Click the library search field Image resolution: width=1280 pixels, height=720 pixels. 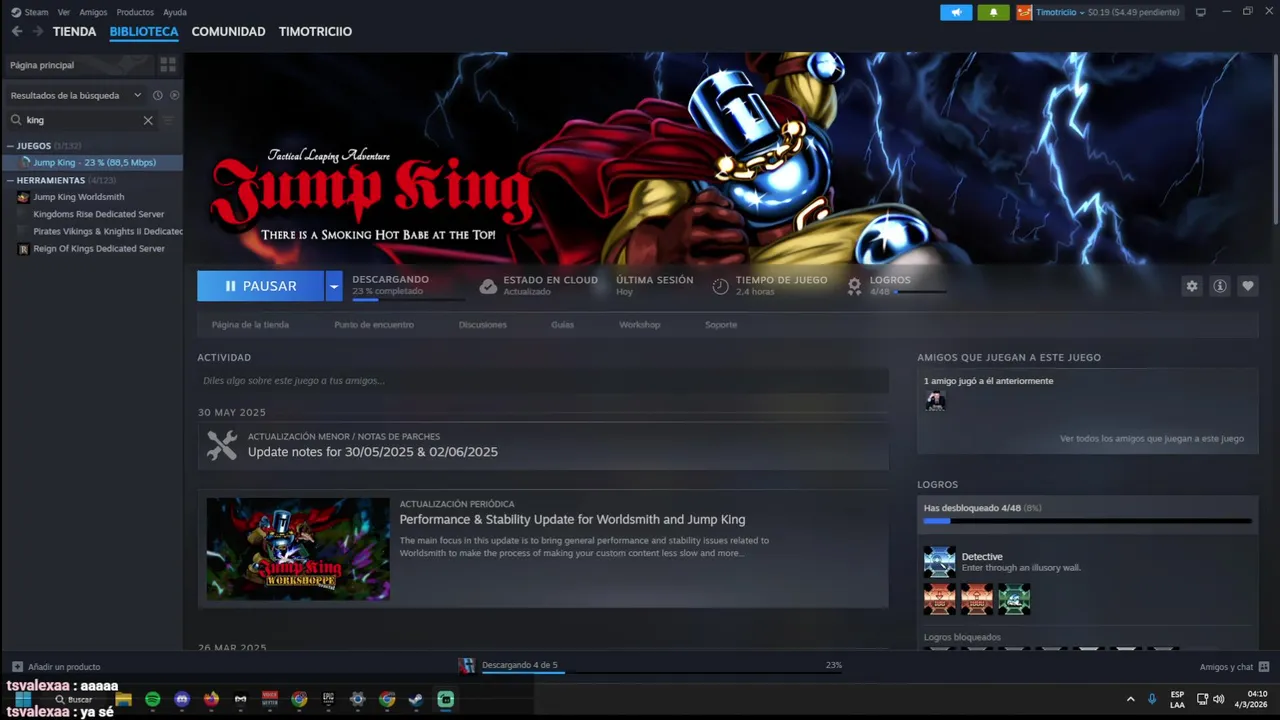coord(82,120)
